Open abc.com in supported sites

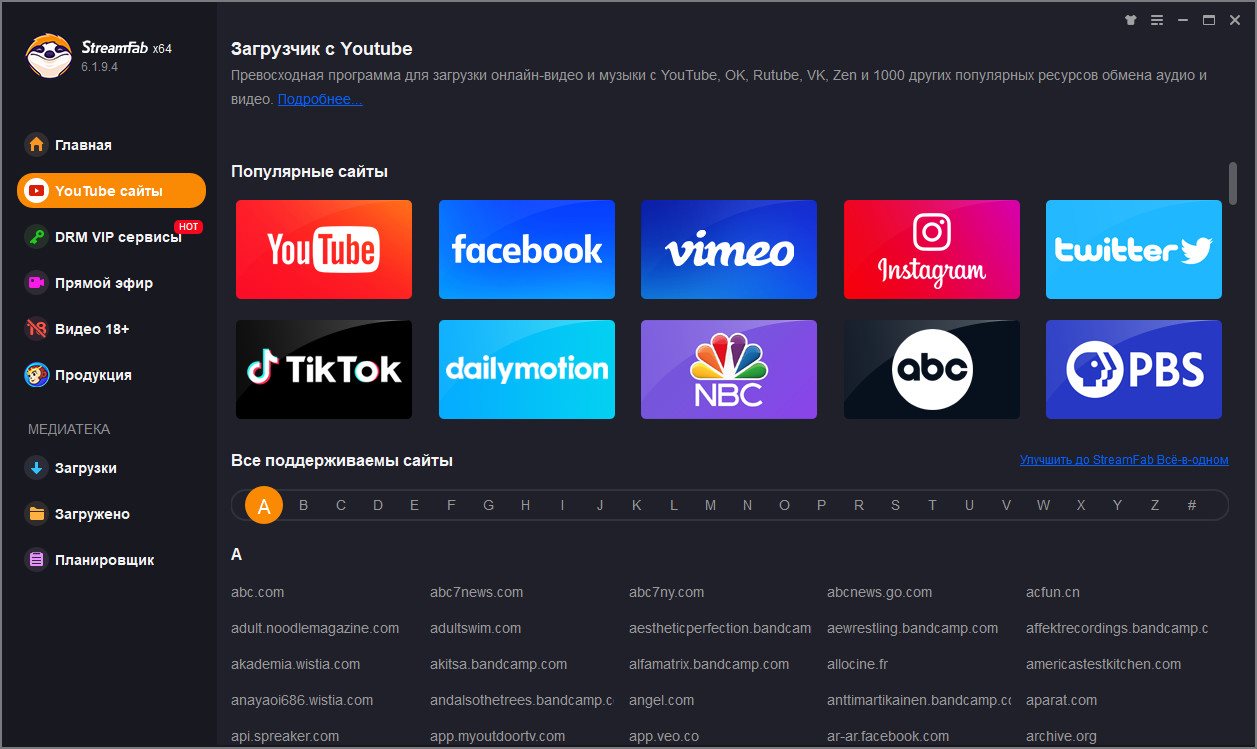(257, 592)
